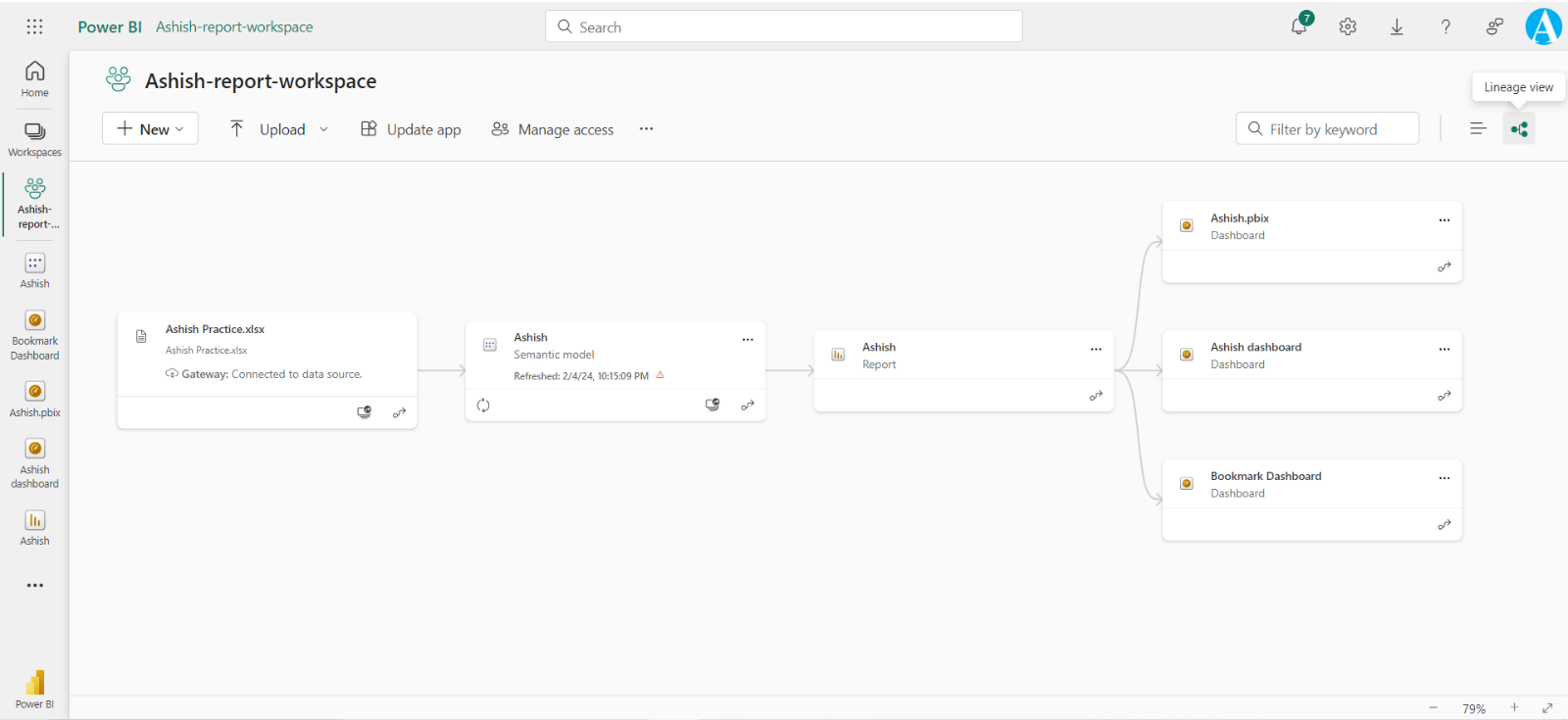Image resolution: width=1568 pixels, height=720 pixels.
Task: Expand the New dropdown button
Action: point(150,129)
